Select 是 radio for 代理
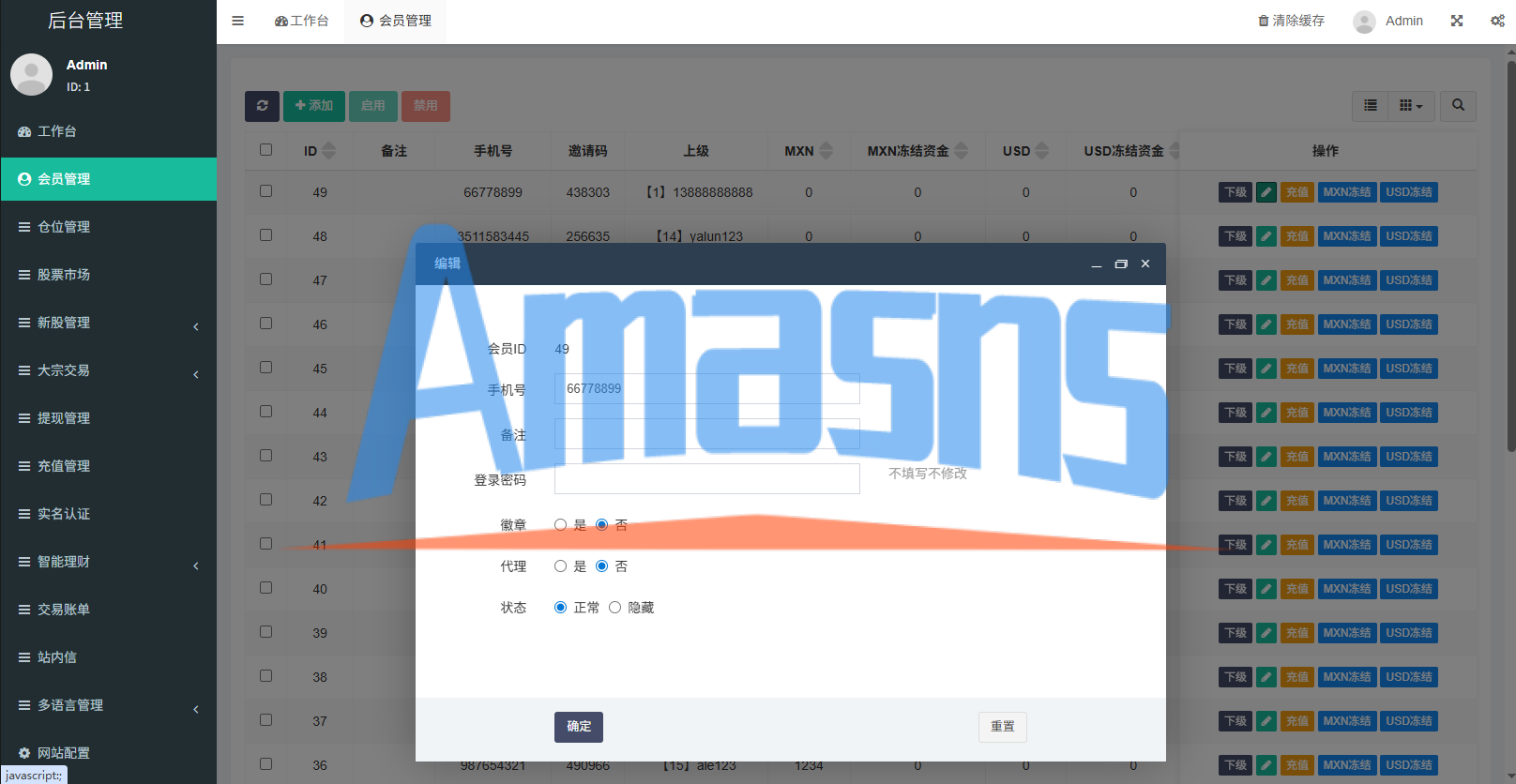This screenshot has width=1516, height=784. [x=560, y=566]
